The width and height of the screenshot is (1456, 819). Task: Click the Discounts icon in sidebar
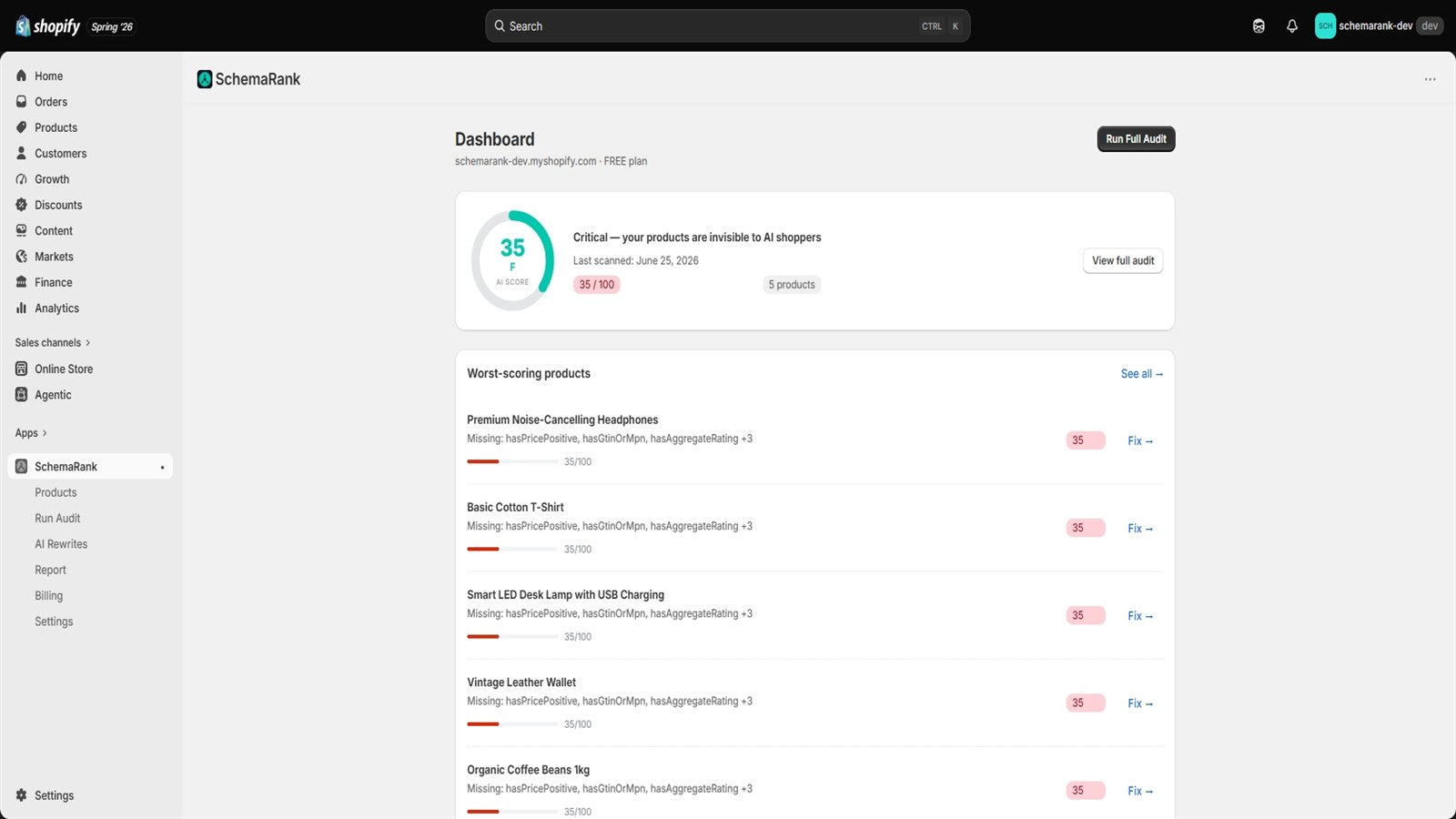(22, 205)
